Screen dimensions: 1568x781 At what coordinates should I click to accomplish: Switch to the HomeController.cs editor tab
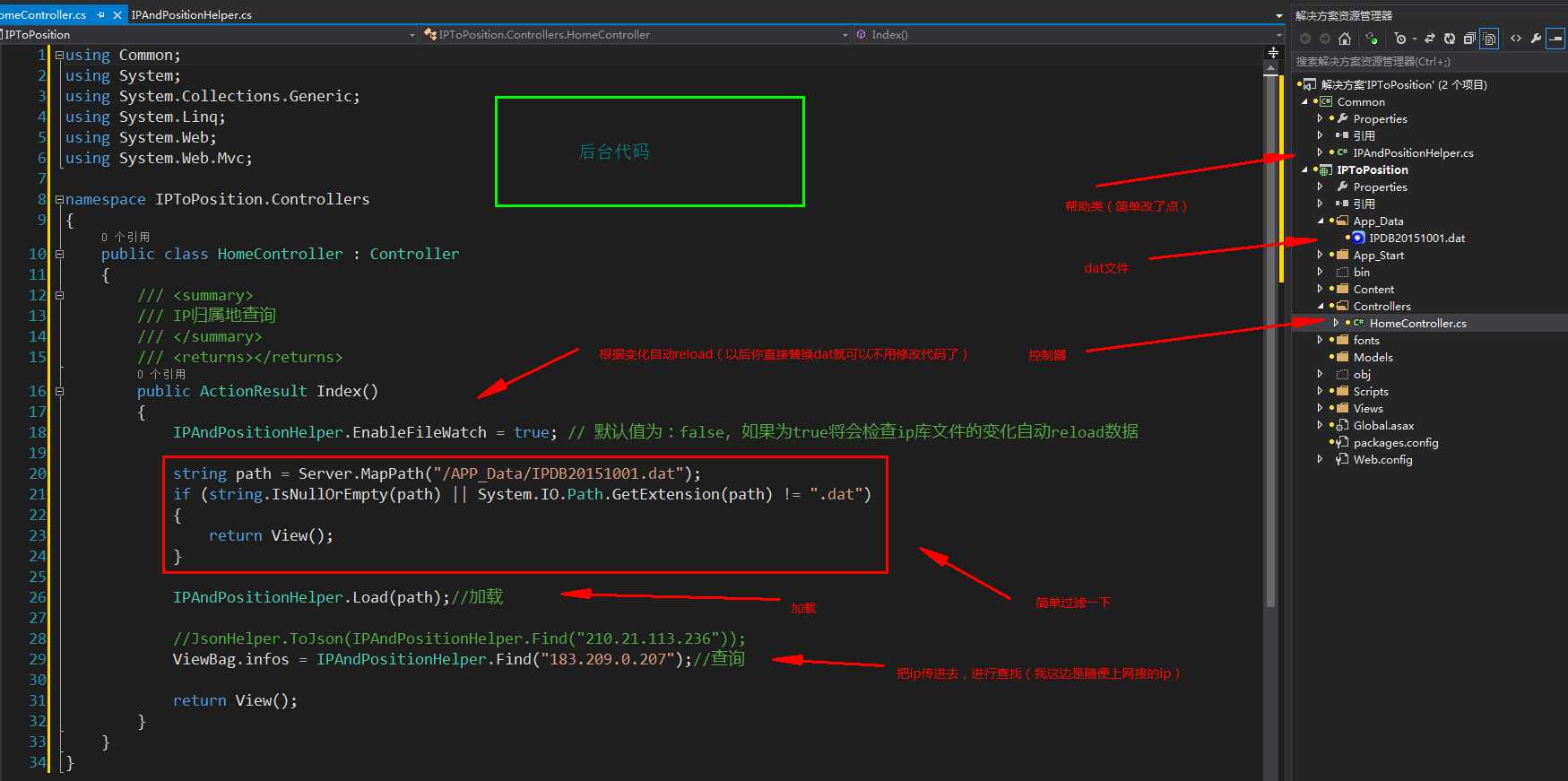[43, 15]
